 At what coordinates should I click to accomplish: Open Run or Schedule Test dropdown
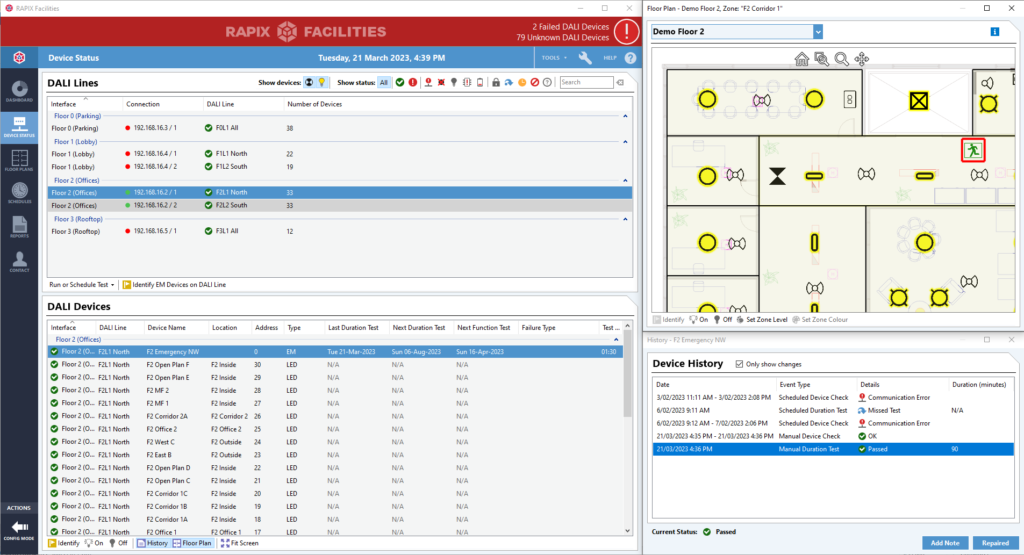pyautogui.click(x=82, y=285)
